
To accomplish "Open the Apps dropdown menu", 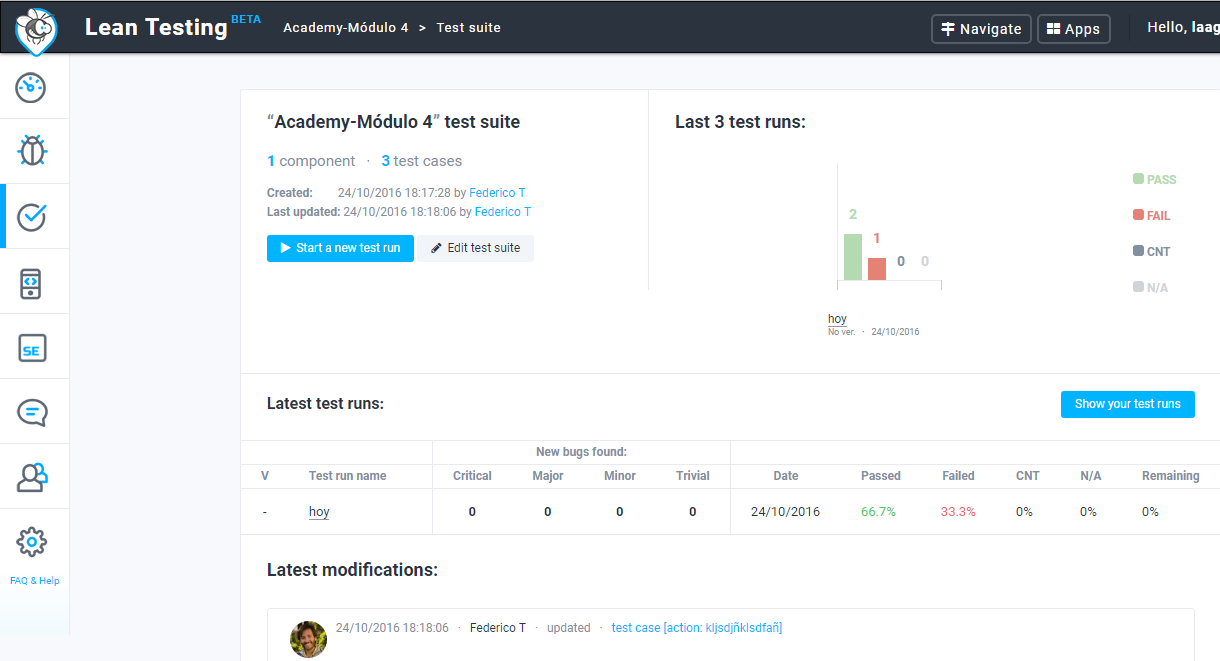I will (1073, 29).
